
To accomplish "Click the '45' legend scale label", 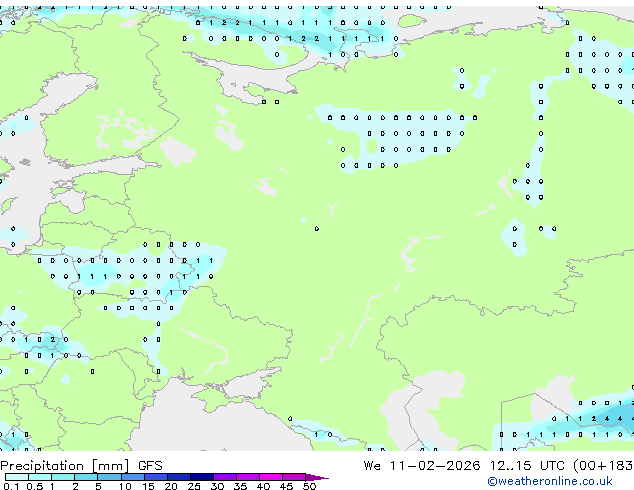I will (x=287, y=486).
